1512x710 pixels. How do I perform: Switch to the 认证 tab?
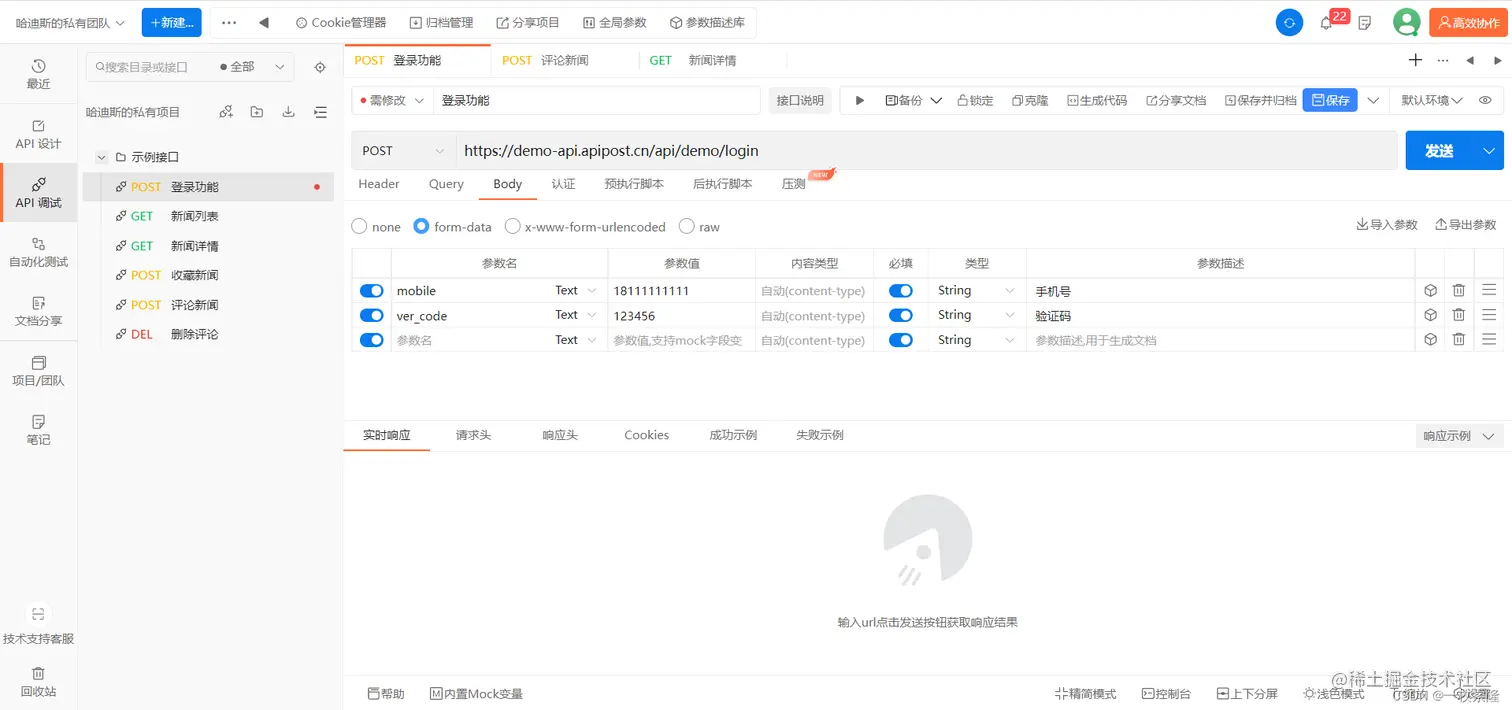pyautogui.click(x=563, y=184)
